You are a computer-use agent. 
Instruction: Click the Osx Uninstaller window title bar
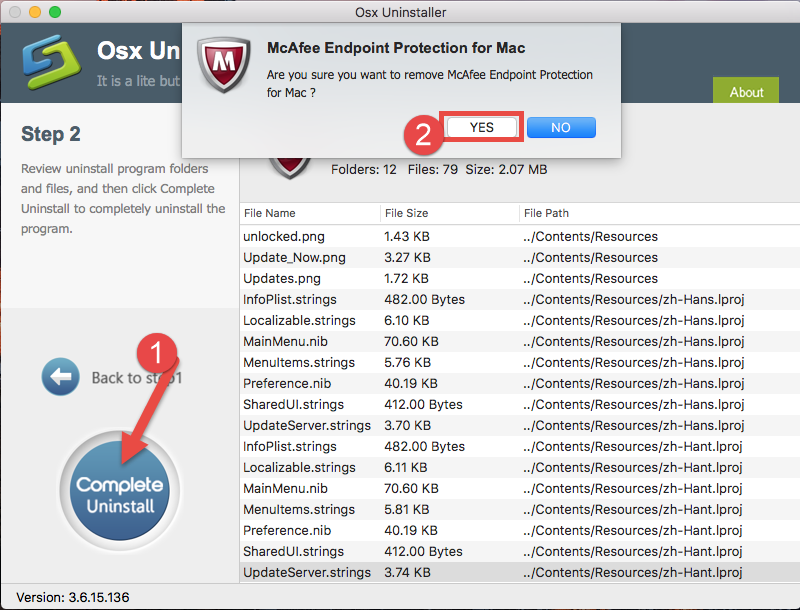(400, 12)
